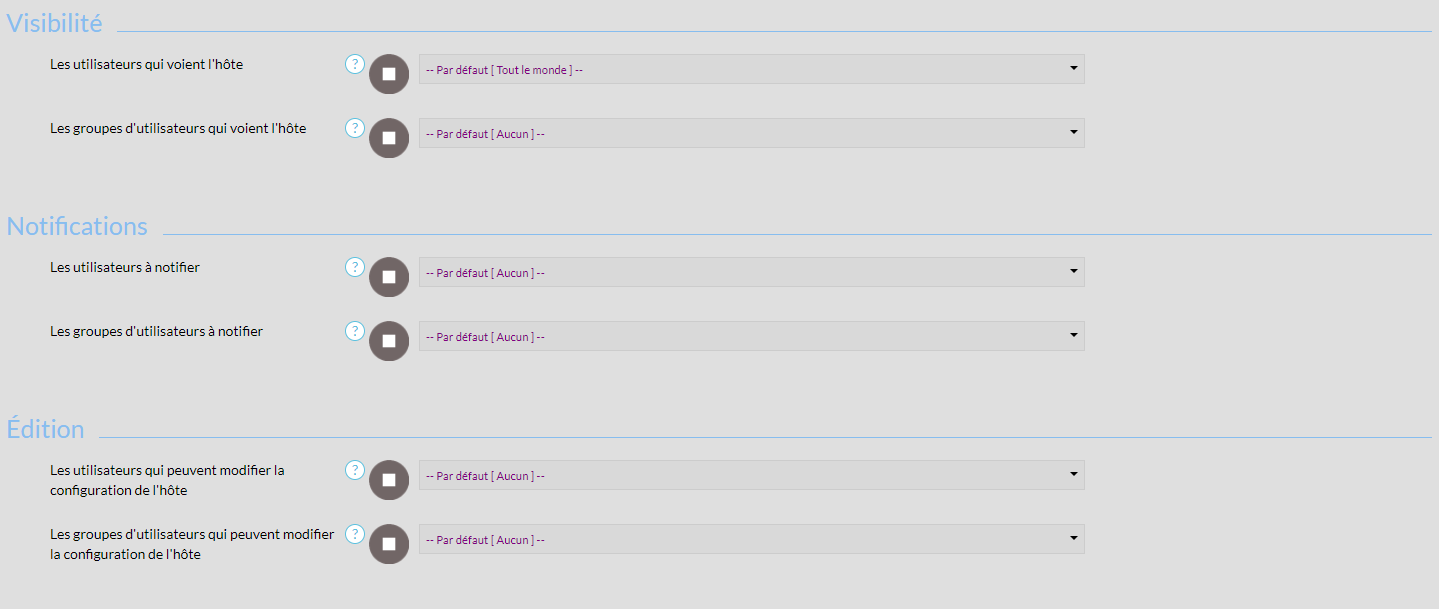Toggle checkbox for groups modifying host configuration
This screenshot has width=1439, height=609.
coord(389,544)
